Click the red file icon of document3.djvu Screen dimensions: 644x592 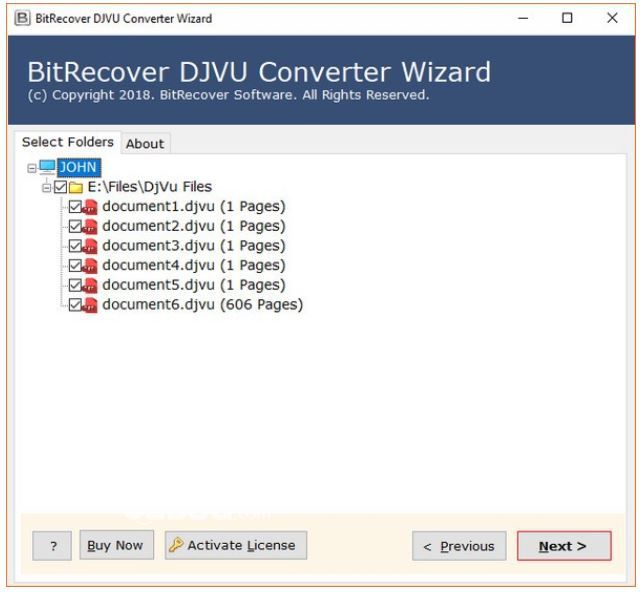pyautogui.click(x=90, y=246)
